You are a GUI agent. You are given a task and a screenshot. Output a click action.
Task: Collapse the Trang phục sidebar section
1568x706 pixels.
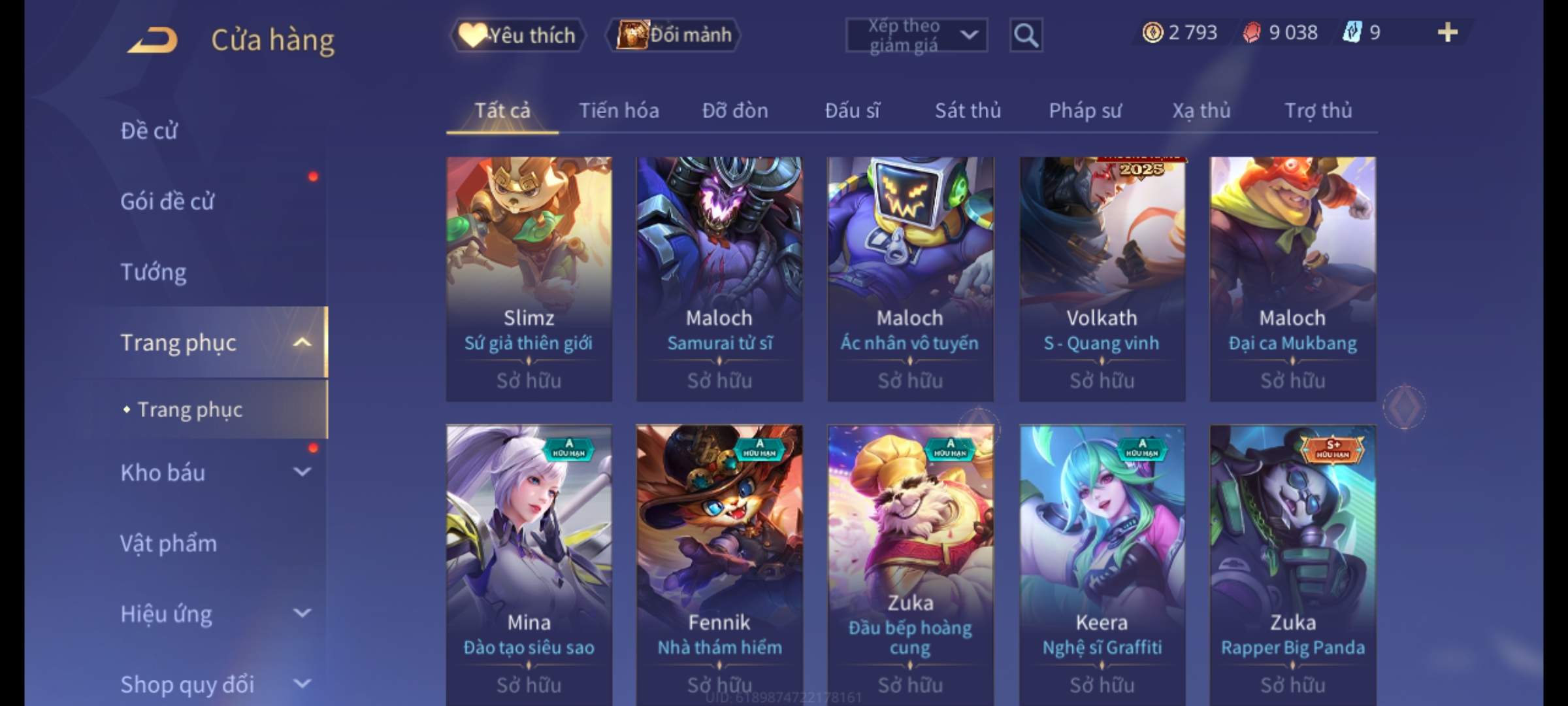(x=302, y=342)
